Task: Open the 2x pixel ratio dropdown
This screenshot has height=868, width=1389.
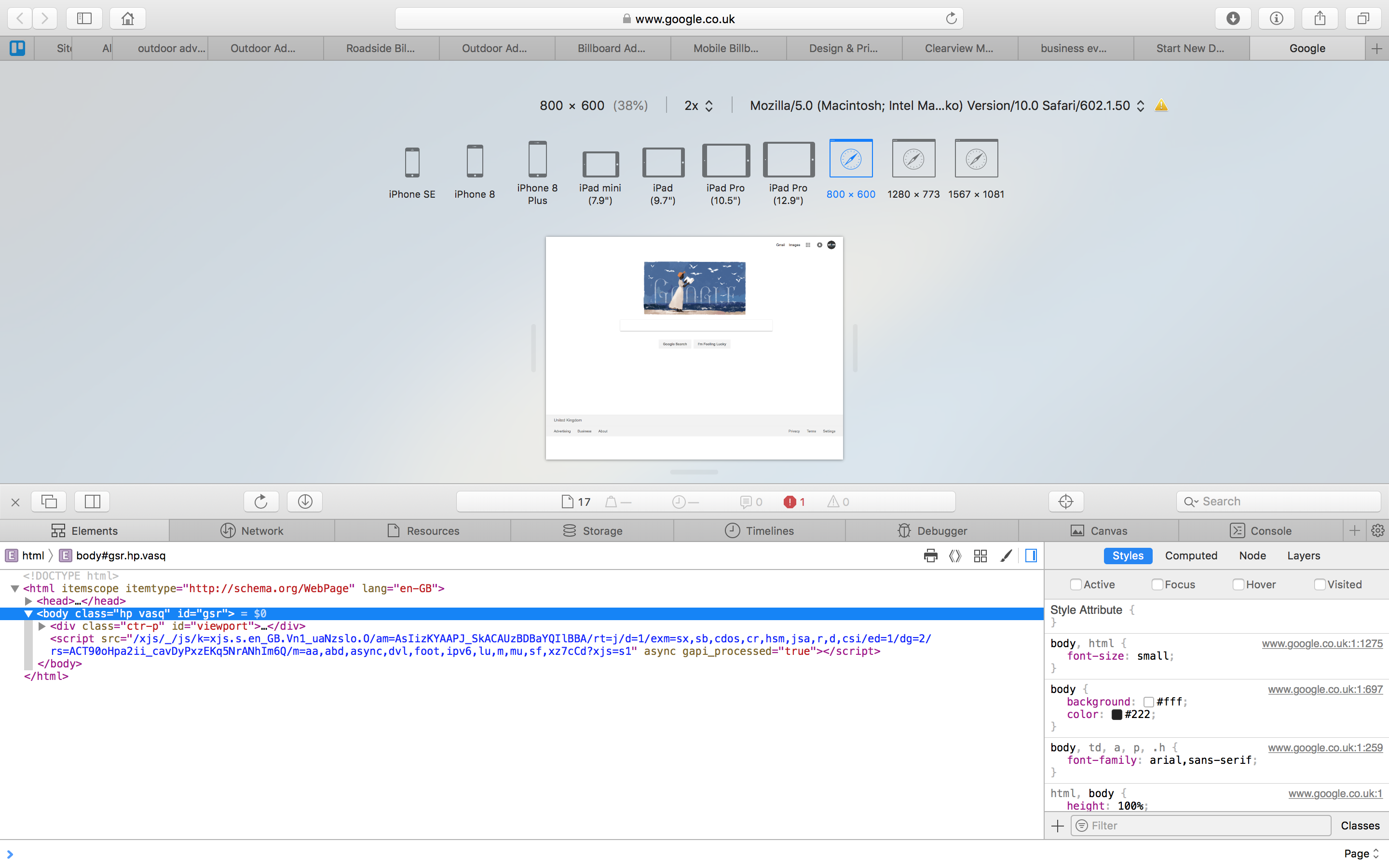Action: tap(698, 106)
